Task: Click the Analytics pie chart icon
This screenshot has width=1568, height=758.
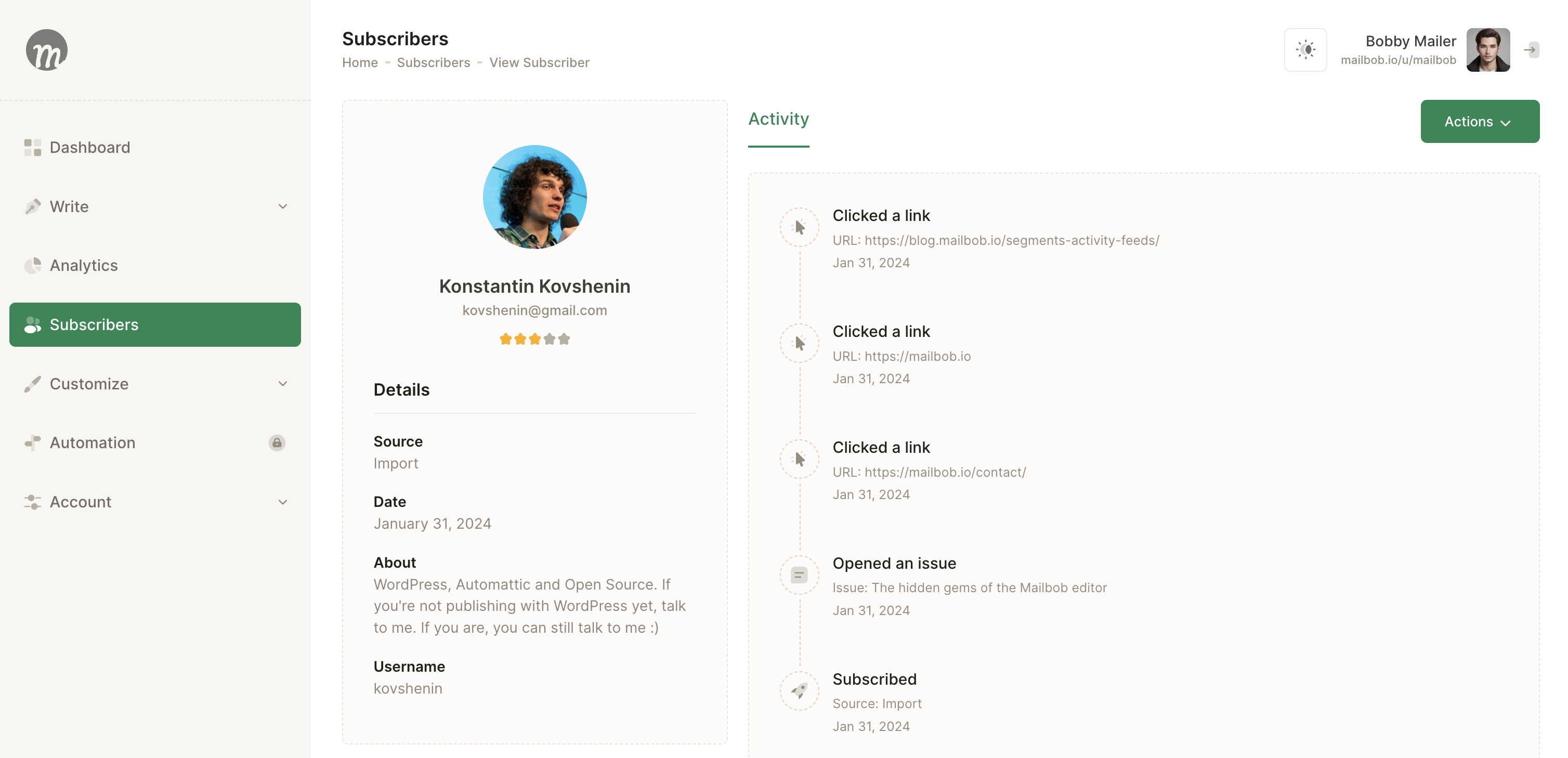Action: [32, 266]
